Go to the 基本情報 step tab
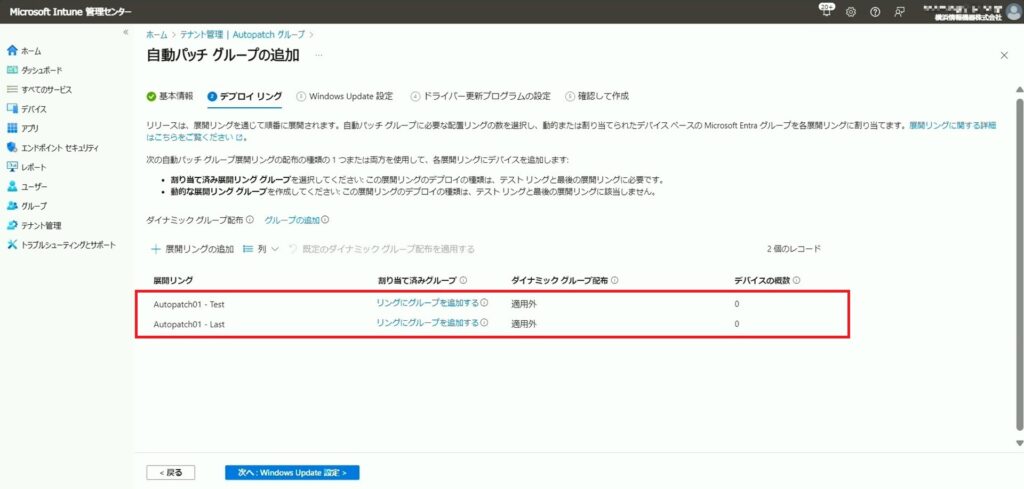This screenshot has height=489, width=1024. tap(170, 96)
